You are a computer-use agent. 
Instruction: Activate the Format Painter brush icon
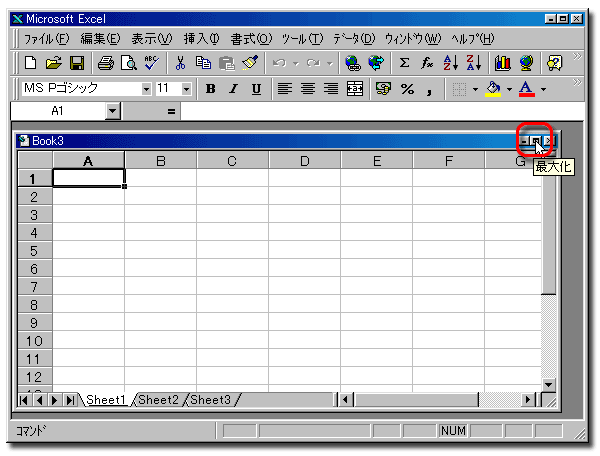coord(250,63)
